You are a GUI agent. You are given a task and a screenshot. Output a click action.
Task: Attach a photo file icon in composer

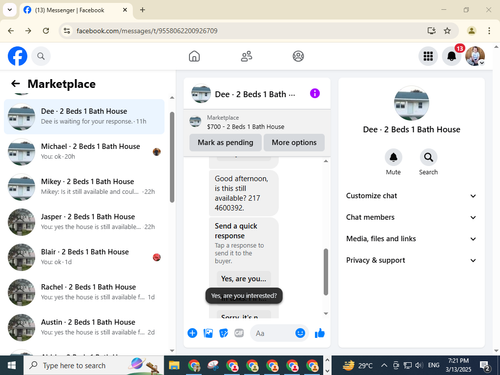click(x=208, y=333)
